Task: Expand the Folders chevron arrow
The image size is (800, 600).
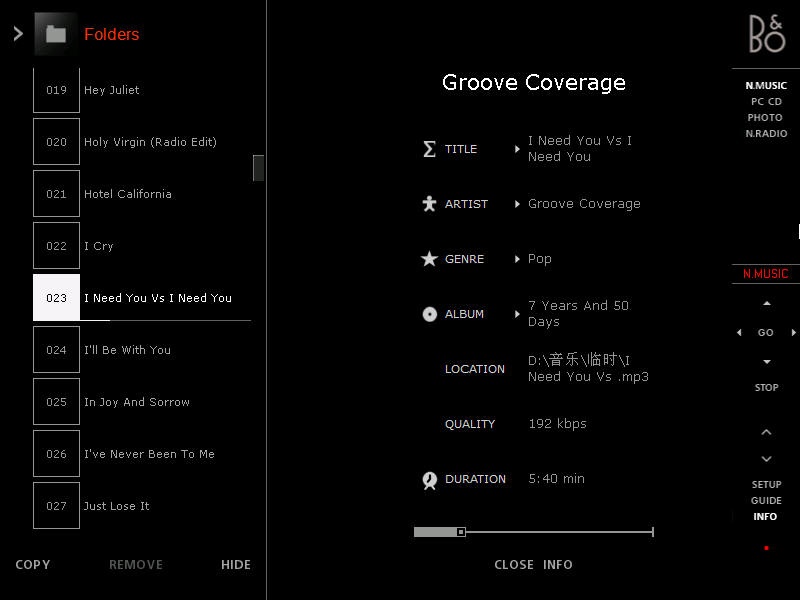Action: click(x=18, y=34)
